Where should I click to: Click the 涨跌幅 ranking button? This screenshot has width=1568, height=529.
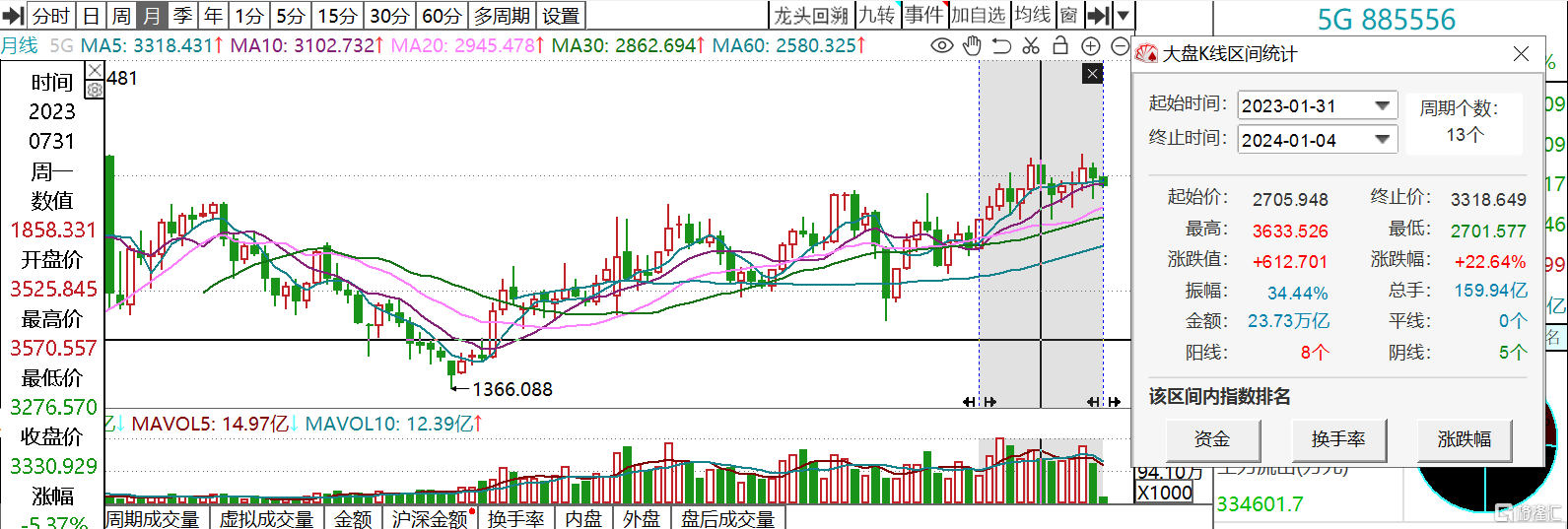point(1465,439)
